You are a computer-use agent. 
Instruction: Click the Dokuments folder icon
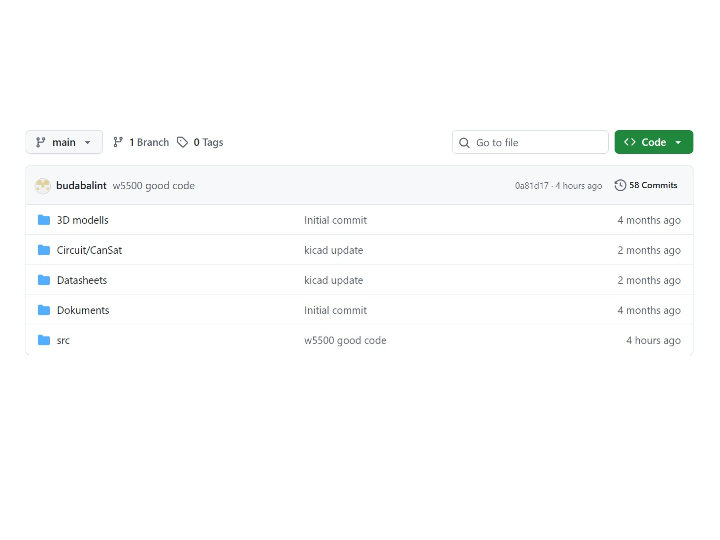click(44, 310)
